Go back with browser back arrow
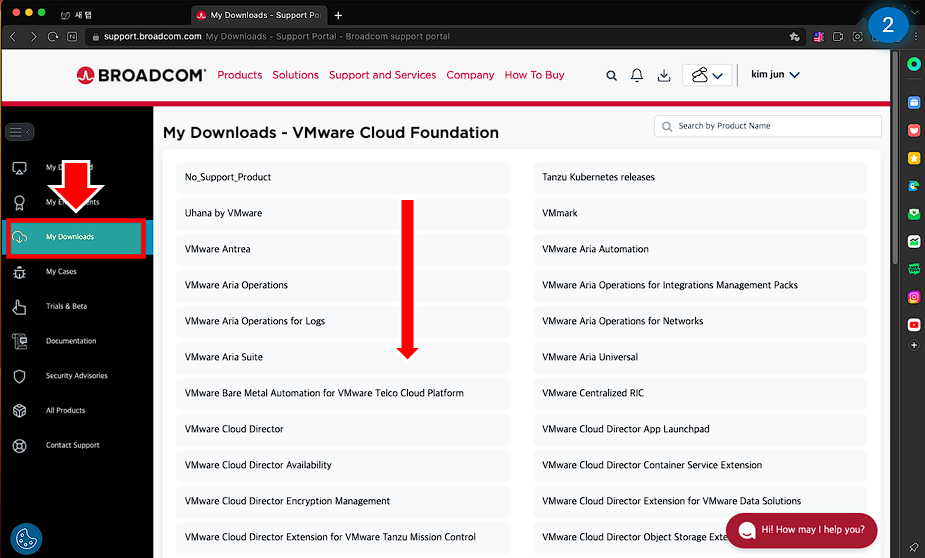Screen dimensions: 925x558 tap(13, 37)
